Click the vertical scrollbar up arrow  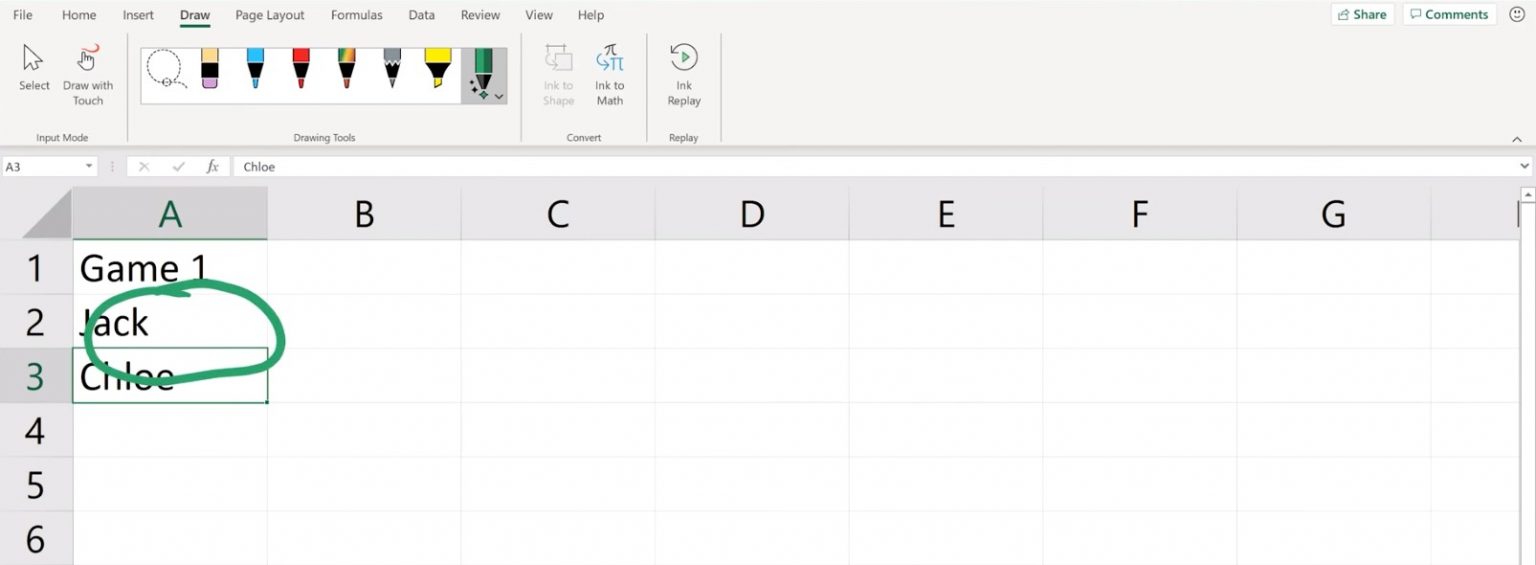click(x=1527, y=194)
